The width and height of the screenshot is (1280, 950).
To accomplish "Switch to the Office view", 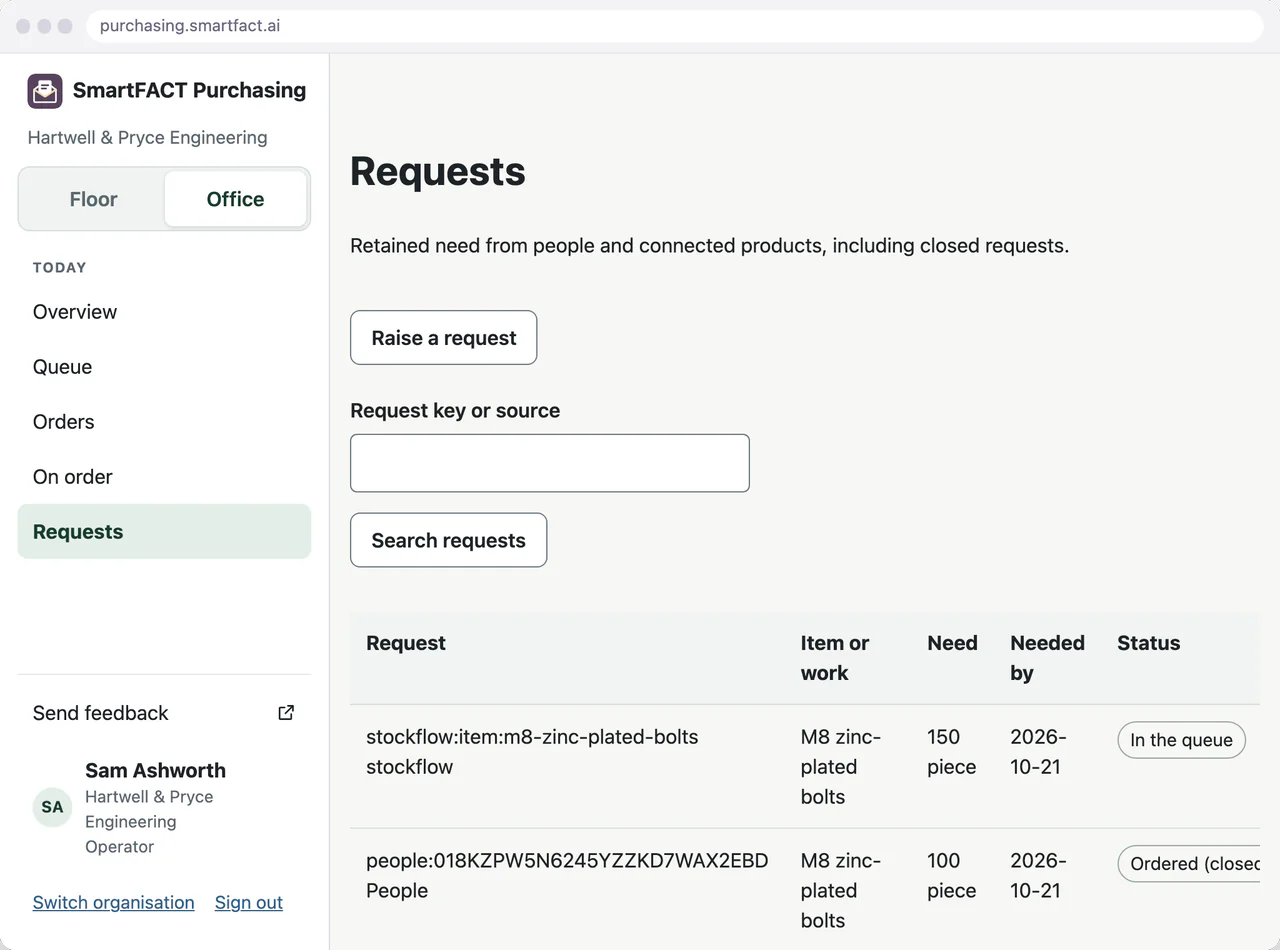I will coord(235,199).
